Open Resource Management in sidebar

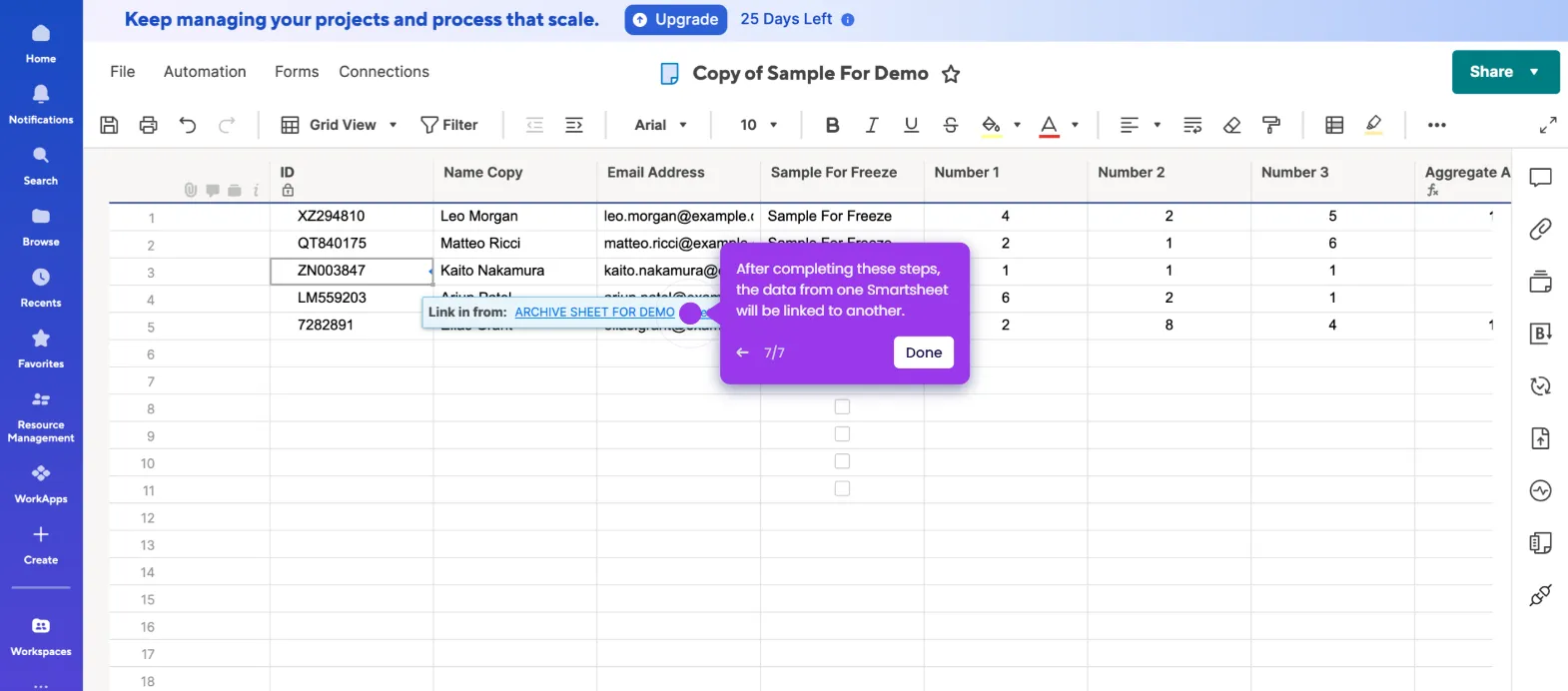[x=41, y=416]
